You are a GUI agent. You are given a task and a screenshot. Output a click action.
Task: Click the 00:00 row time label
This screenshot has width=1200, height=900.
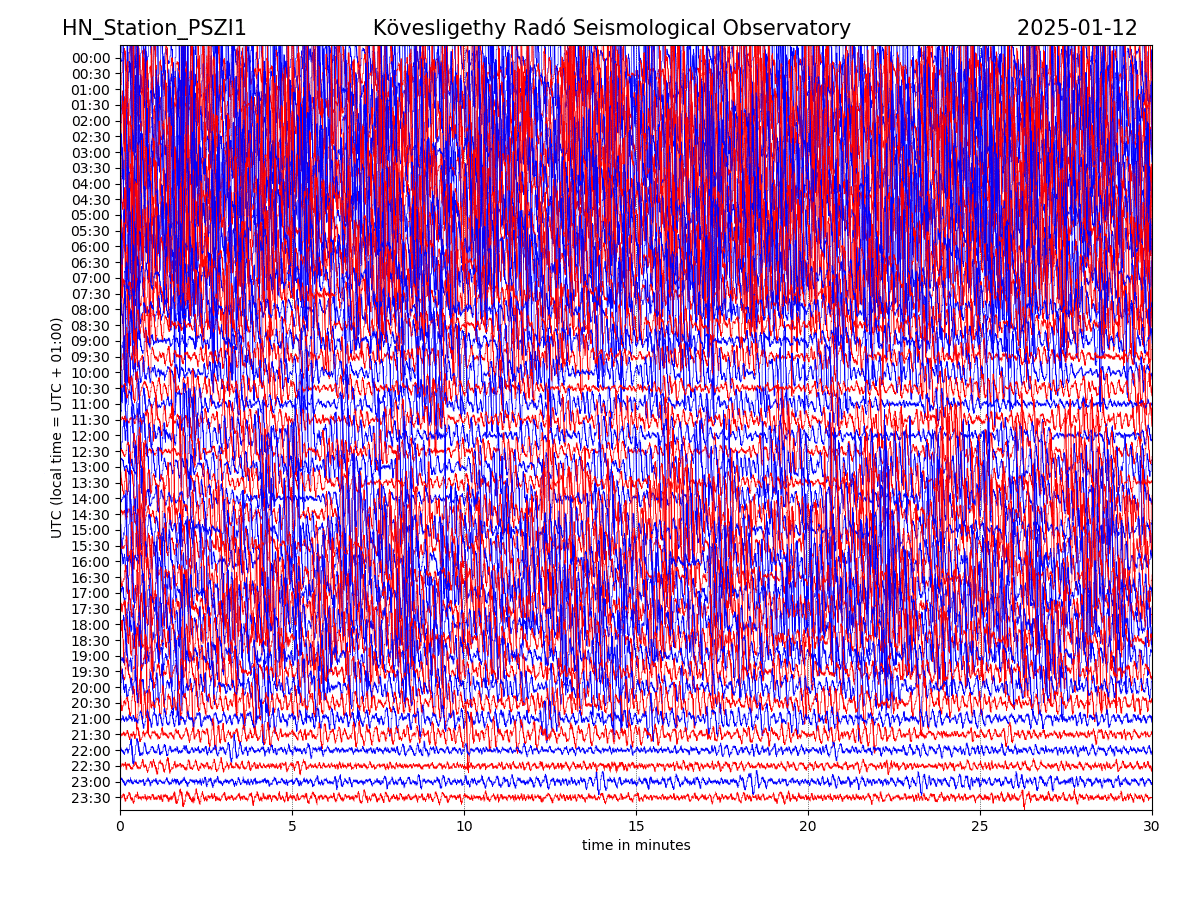(x=90, y=58)
